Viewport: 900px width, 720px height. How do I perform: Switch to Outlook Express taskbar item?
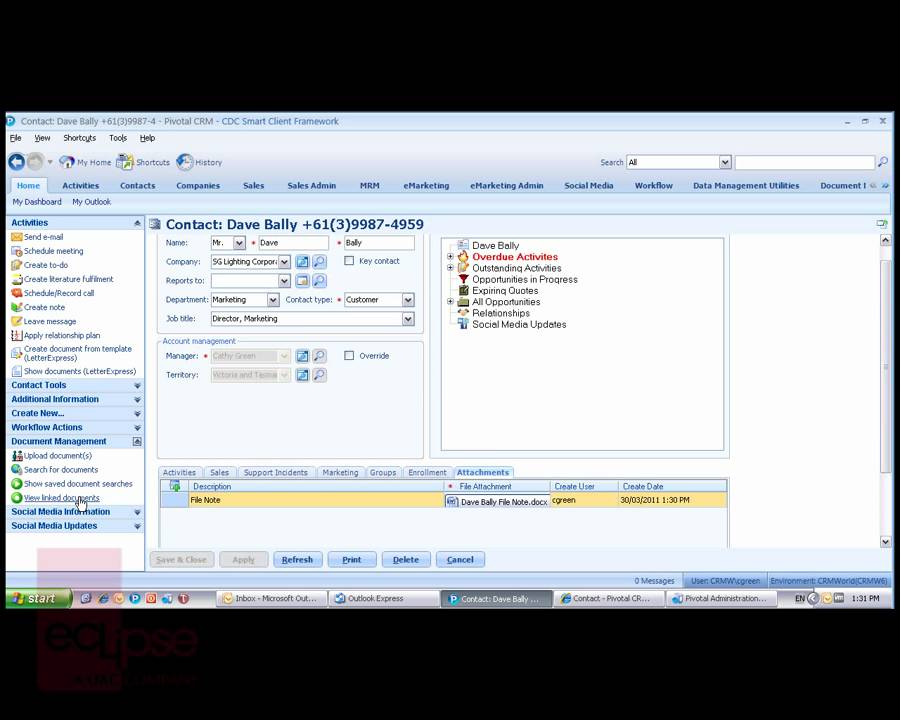[385, 598]
